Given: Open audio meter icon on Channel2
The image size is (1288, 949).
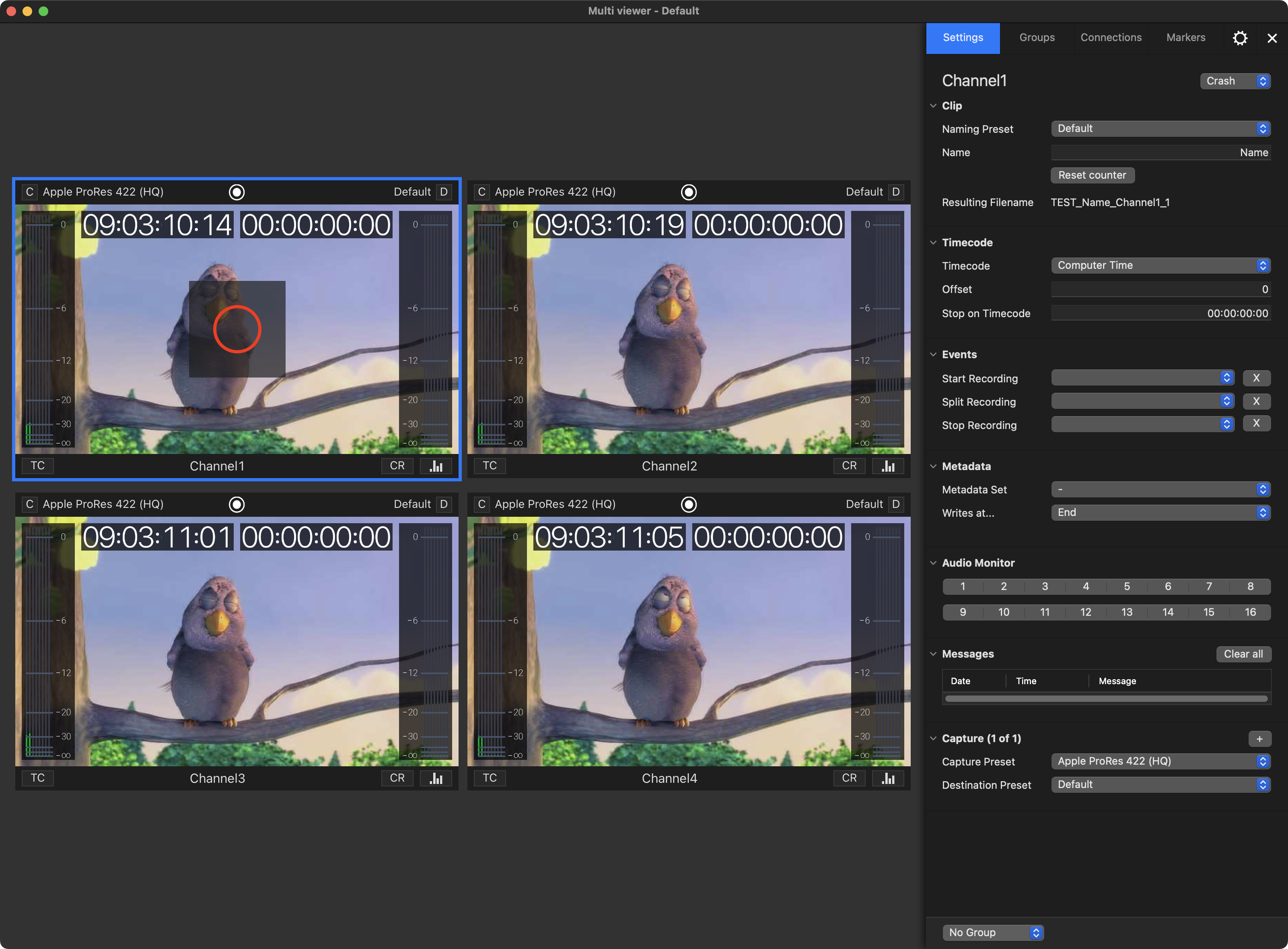Looking at the screenshot, I should pos(888,466).
